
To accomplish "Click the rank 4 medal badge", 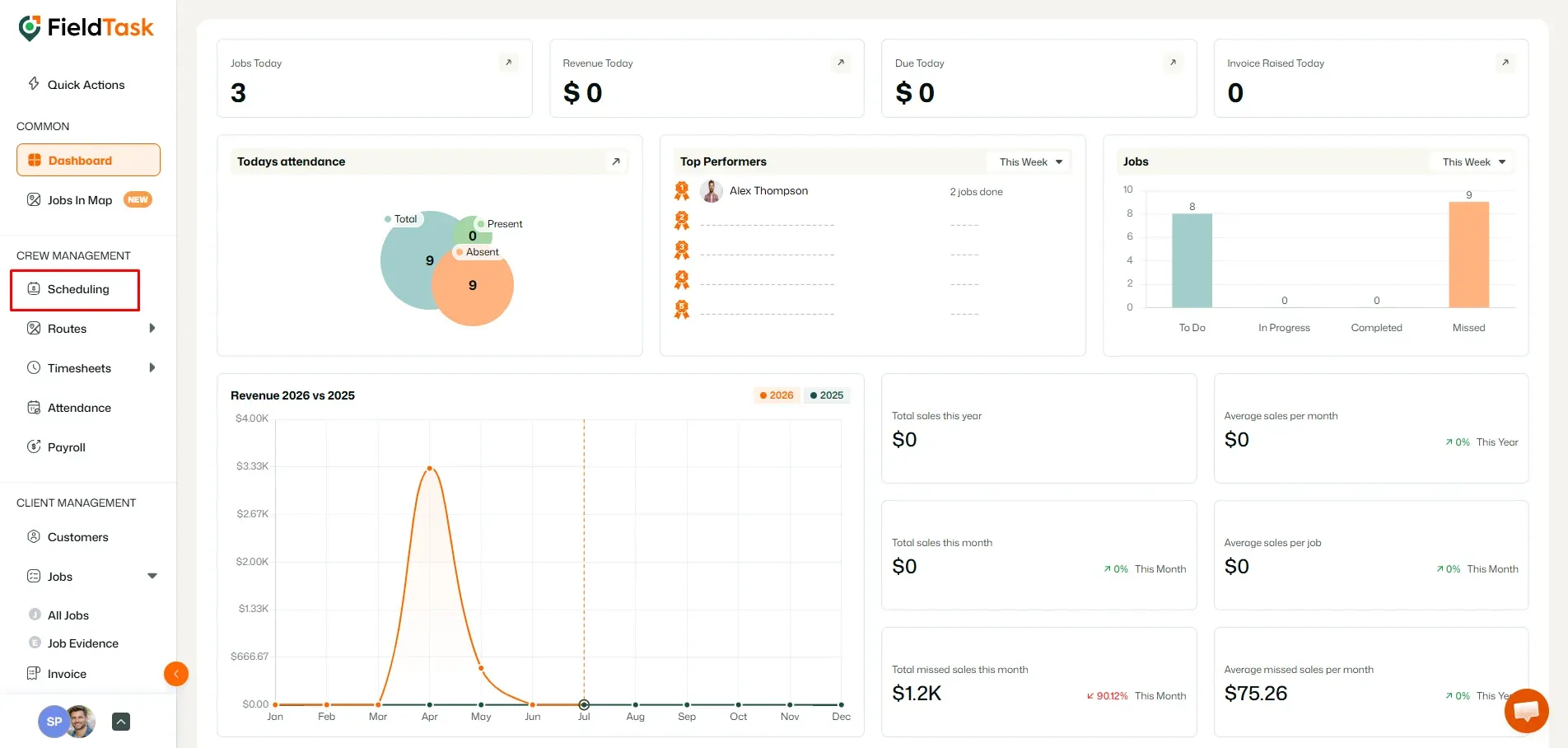I will click(682, 280).
